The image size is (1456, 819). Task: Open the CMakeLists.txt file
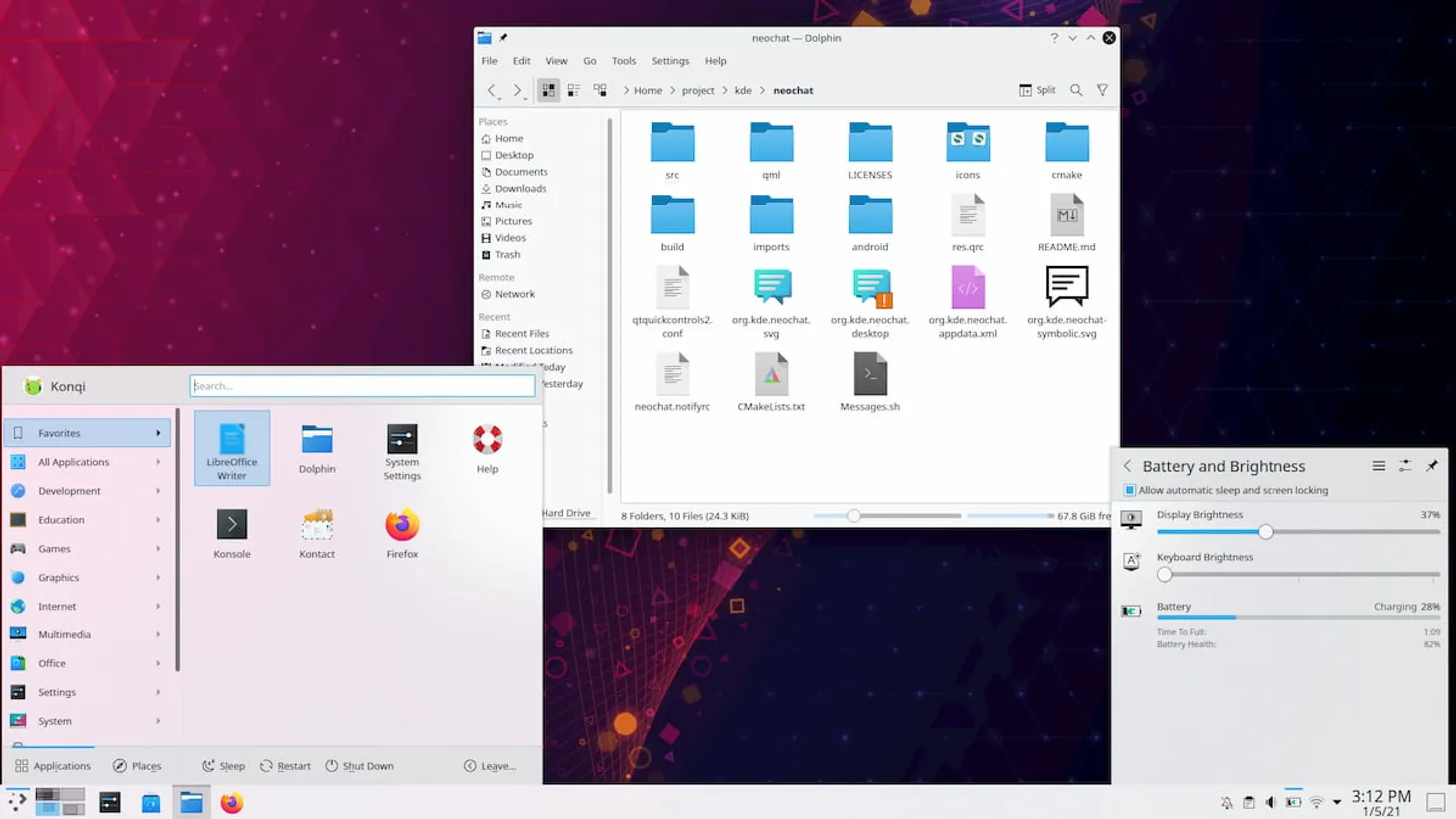(771, 382)
